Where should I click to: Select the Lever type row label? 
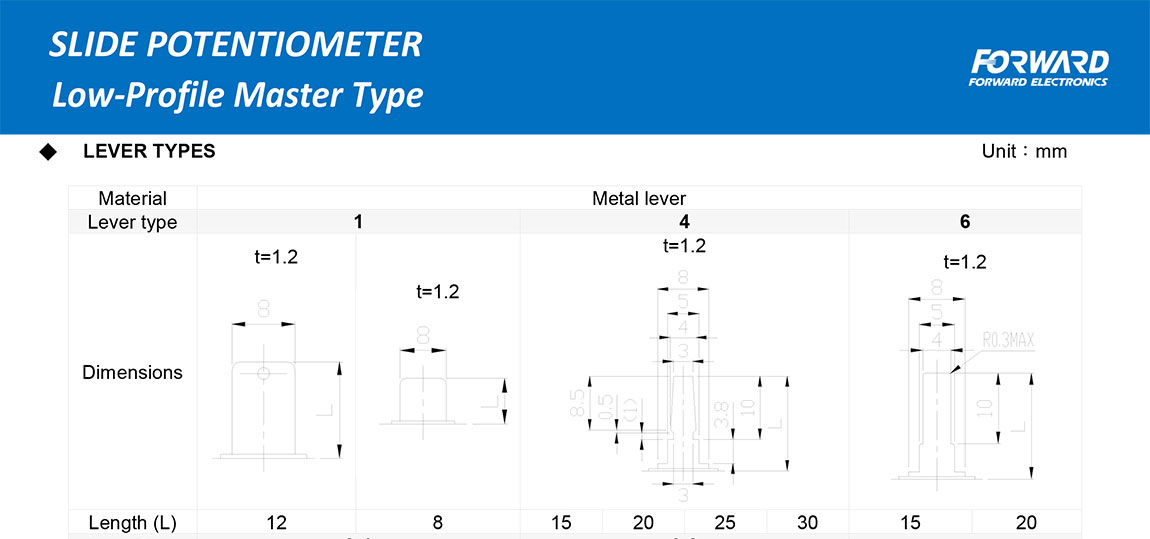[132, 222]
